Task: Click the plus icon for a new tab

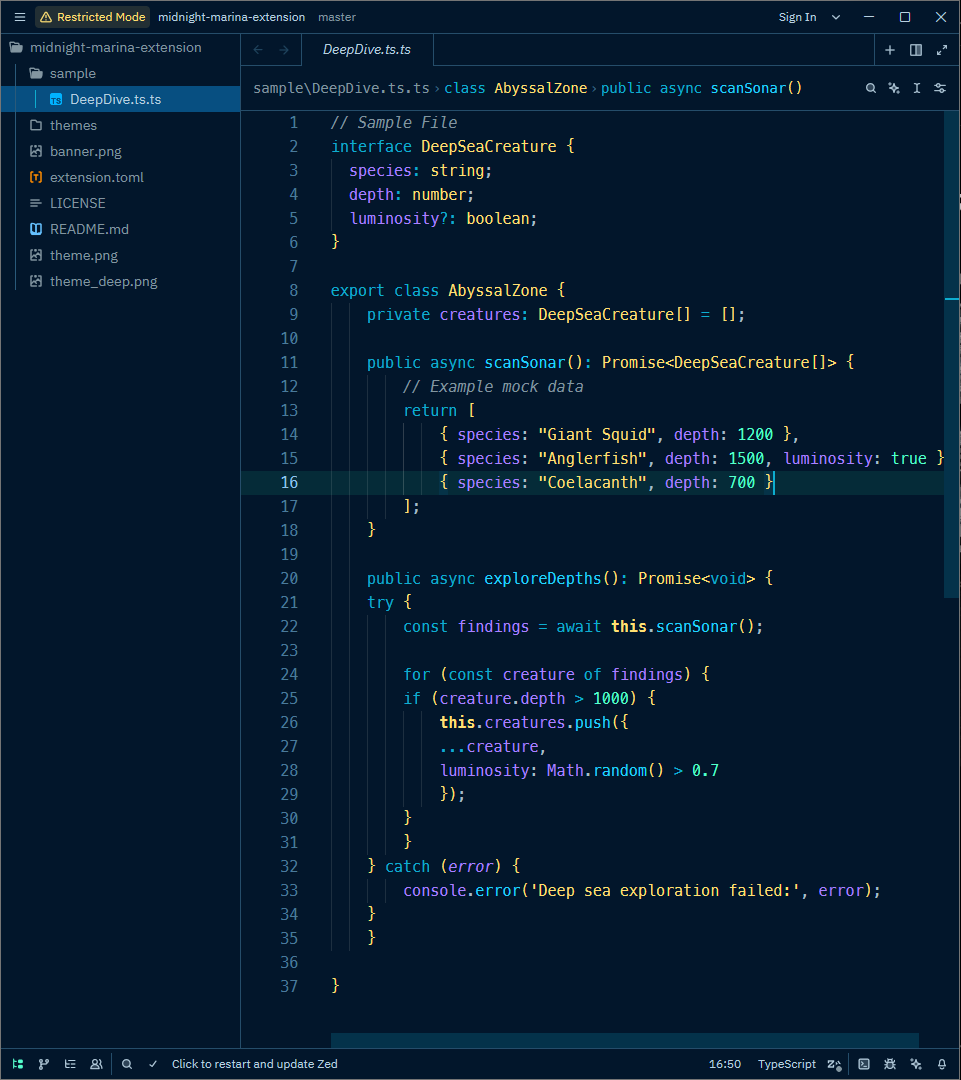Action: tap(889, 50)
